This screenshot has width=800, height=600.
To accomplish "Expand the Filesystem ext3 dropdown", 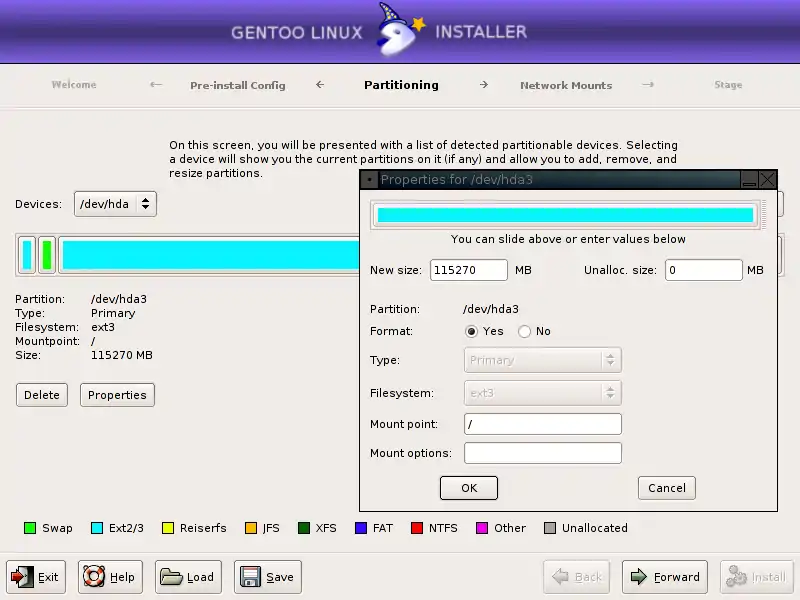I will point(542,393).
